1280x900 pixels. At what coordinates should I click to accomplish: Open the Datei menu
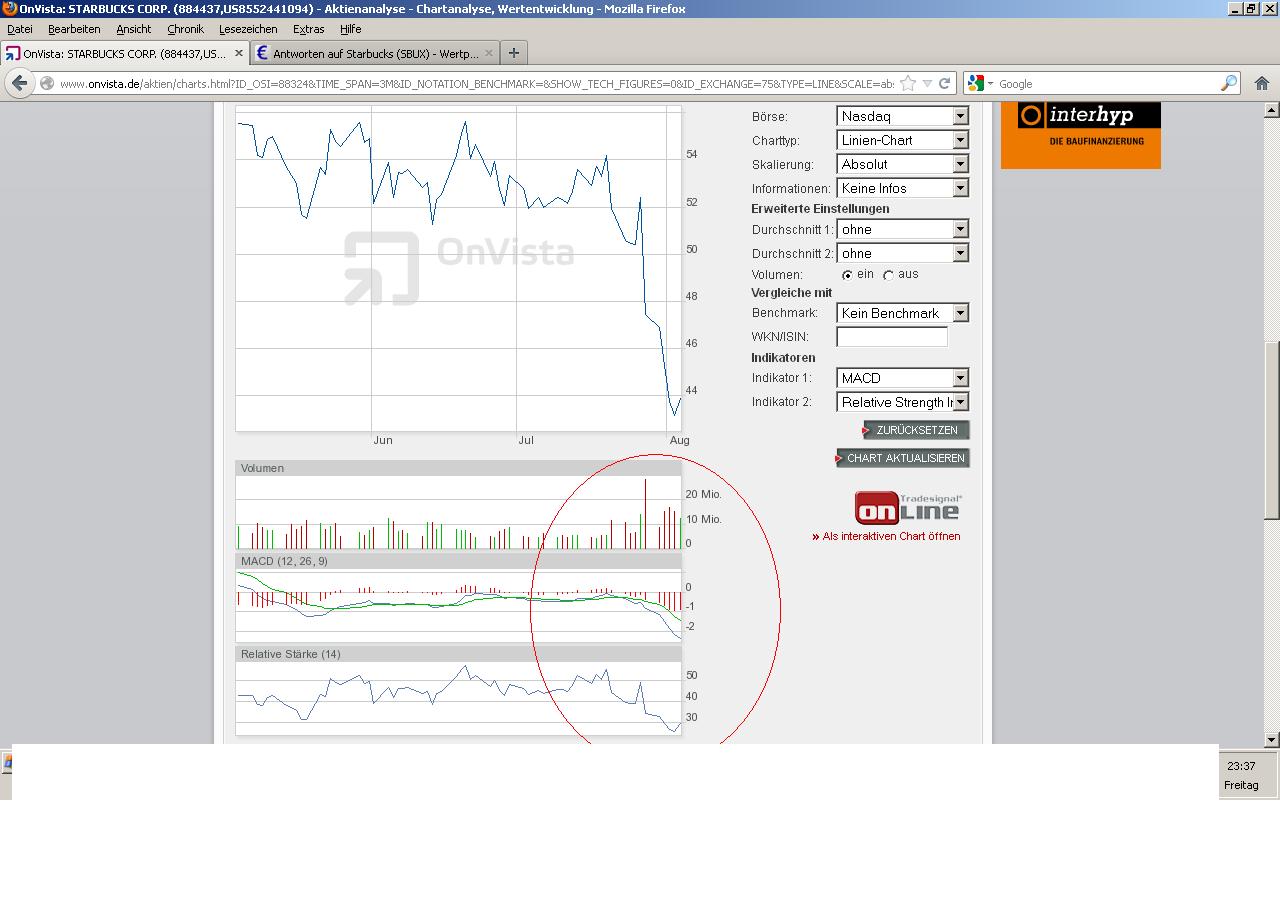click(20, 29)
